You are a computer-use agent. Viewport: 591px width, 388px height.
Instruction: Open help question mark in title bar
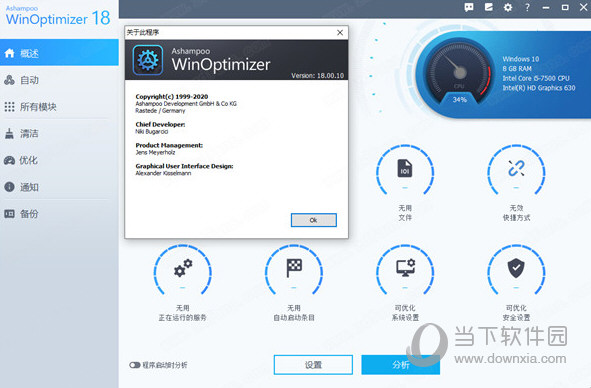coord(527,7)
